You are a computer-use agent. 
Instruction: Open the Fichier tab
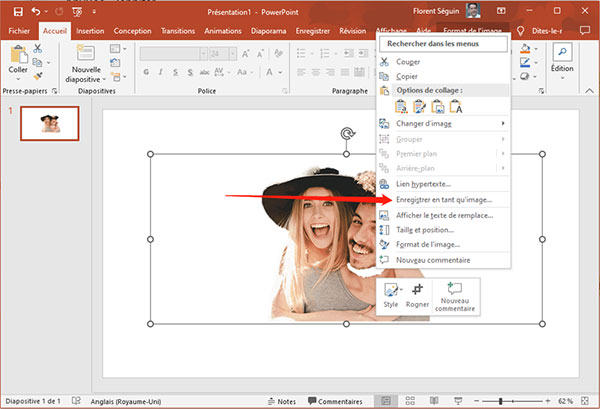coord(19,31)
